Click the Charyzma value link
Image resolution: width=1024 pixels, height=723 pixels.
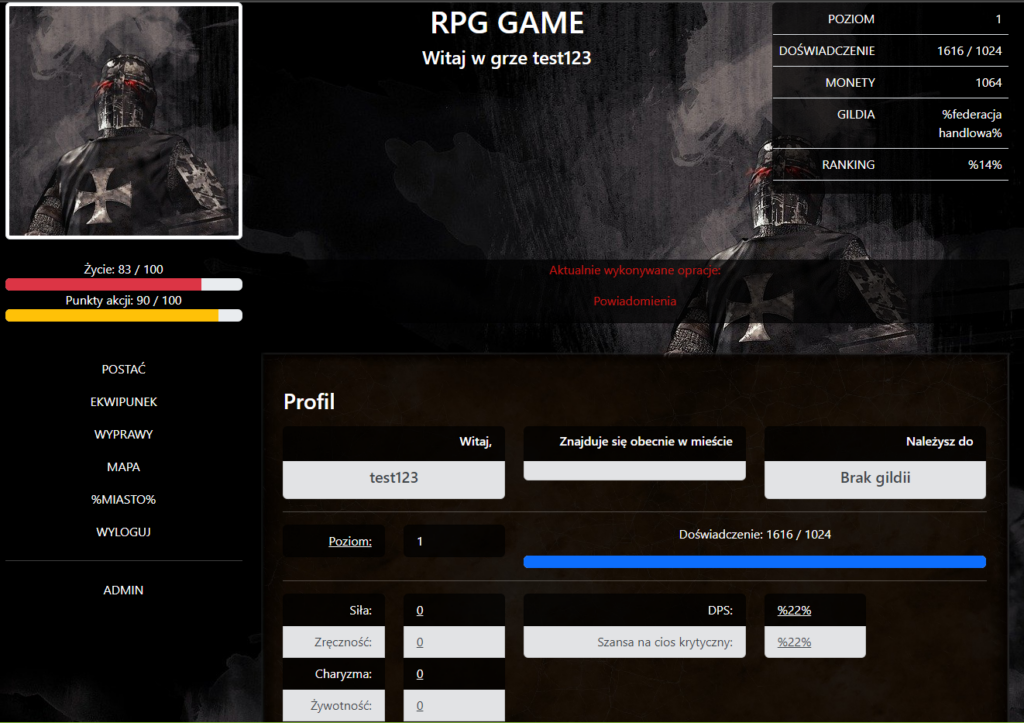(420, 674)
